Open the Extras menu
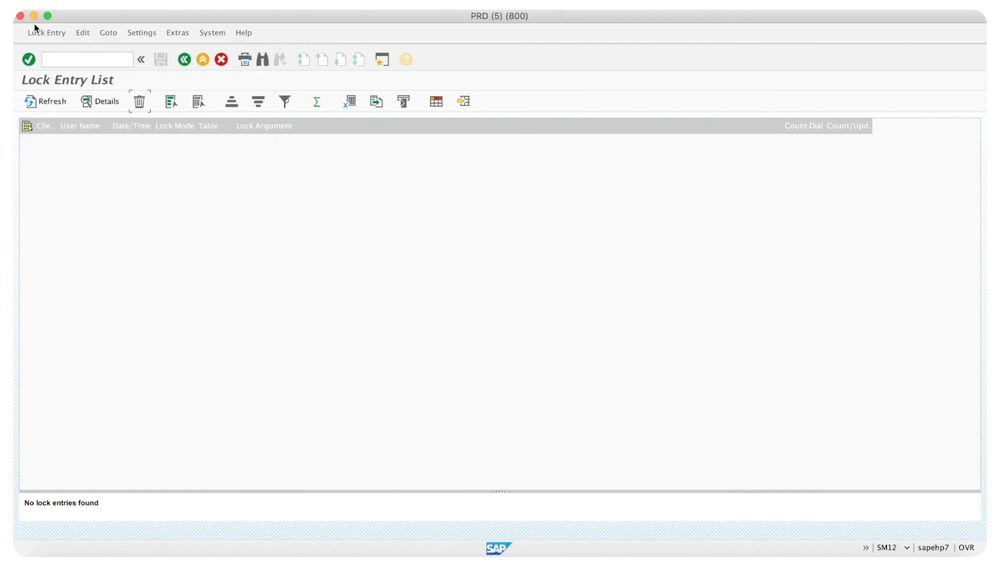The image size is (1000, 563). coord(177,33)
